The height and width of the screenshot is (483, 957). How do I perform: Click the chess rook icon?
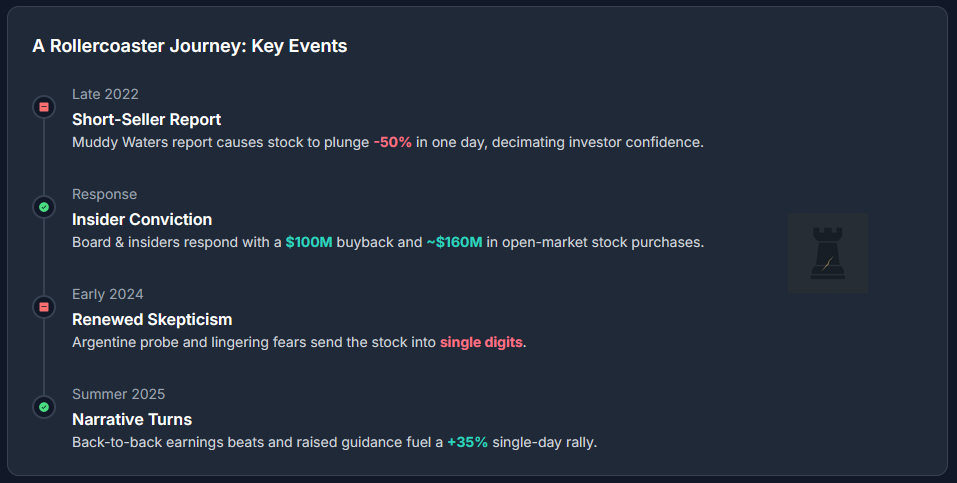pos(827,252)
